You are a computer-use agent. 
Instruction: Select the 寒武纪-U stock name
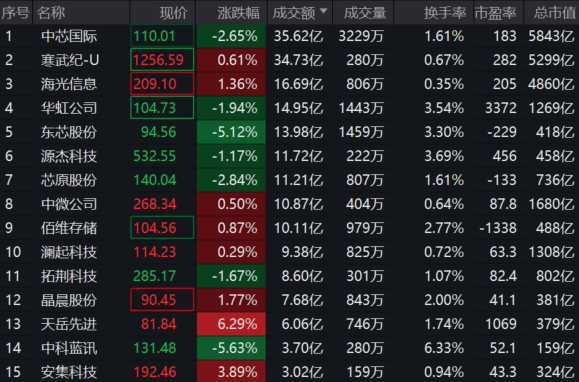(x=70, y=60)
